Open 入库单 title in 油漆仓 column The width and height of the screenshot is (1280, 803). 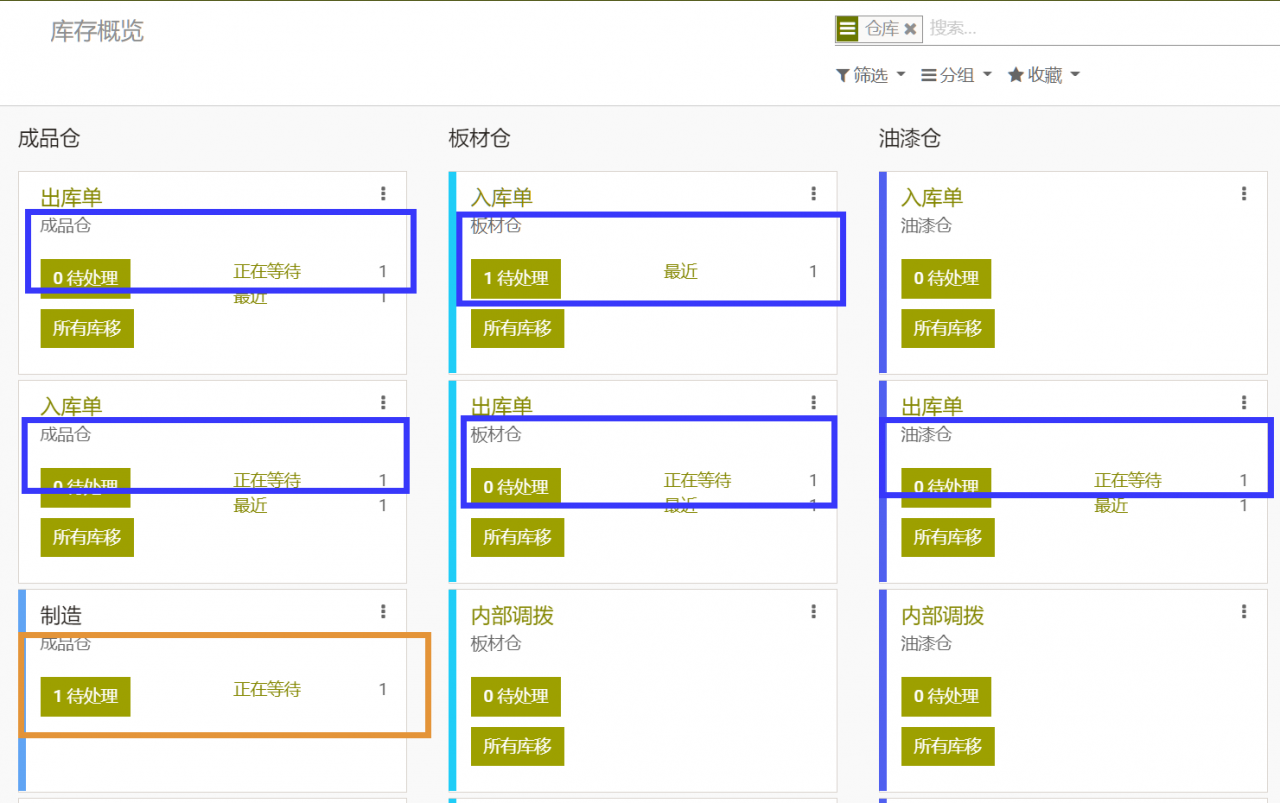(x=932, y=198)
